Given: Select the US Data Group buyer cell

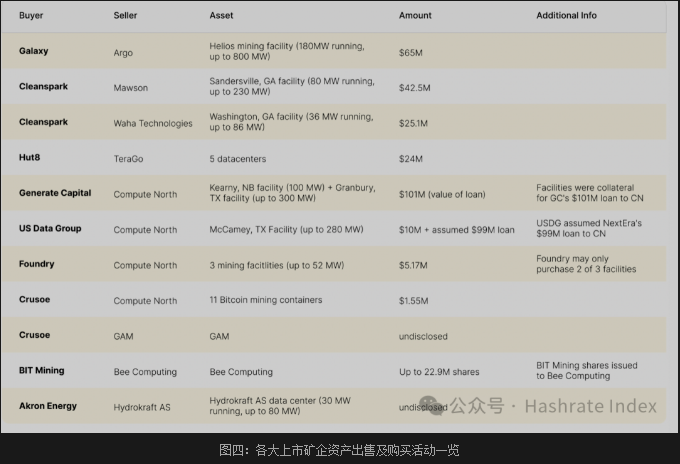Looking at the screenshot, I should point(50,229).
